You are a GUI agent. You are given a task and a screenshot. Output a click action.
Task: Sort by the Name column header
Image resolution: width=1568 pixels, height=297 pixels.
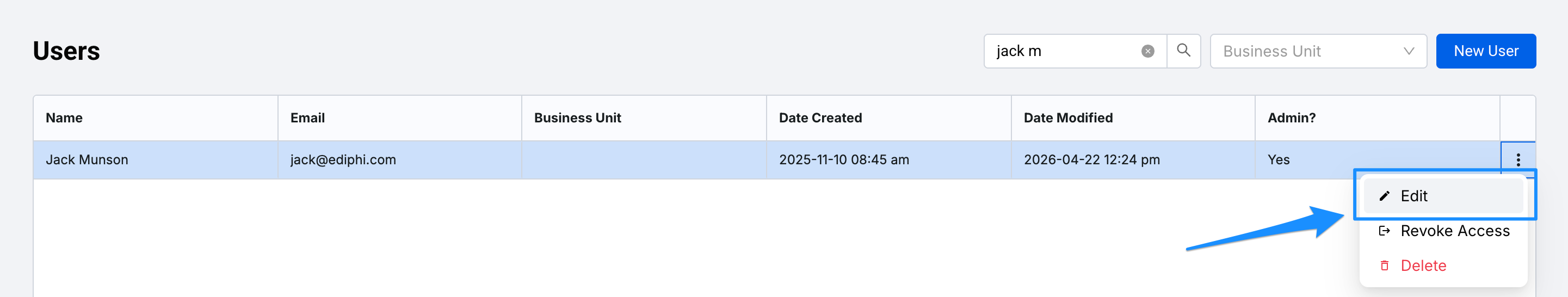(x=64, y=118)
